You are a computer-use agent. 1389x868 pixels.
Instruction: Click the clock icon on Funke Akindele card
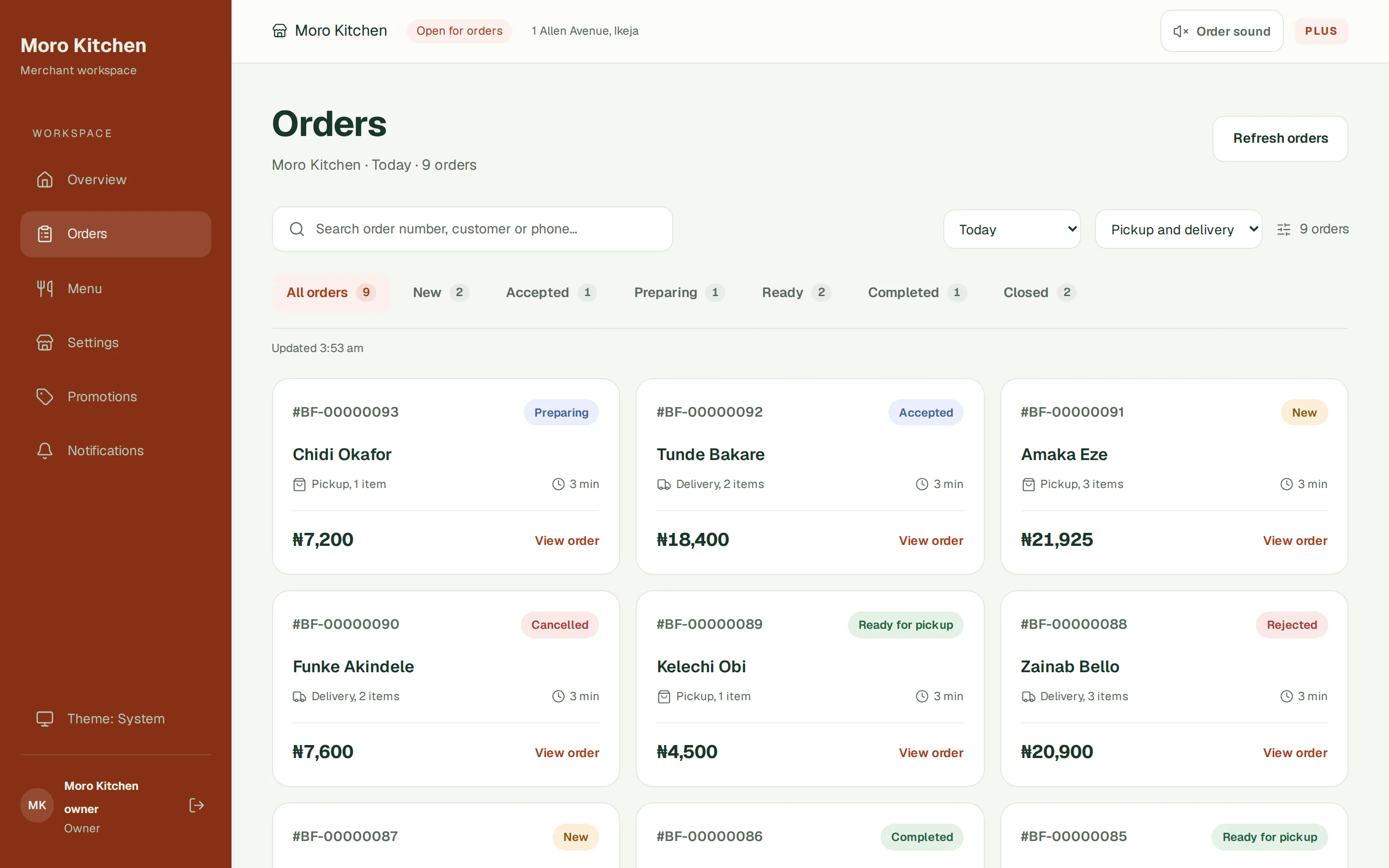tap(558, 696)
